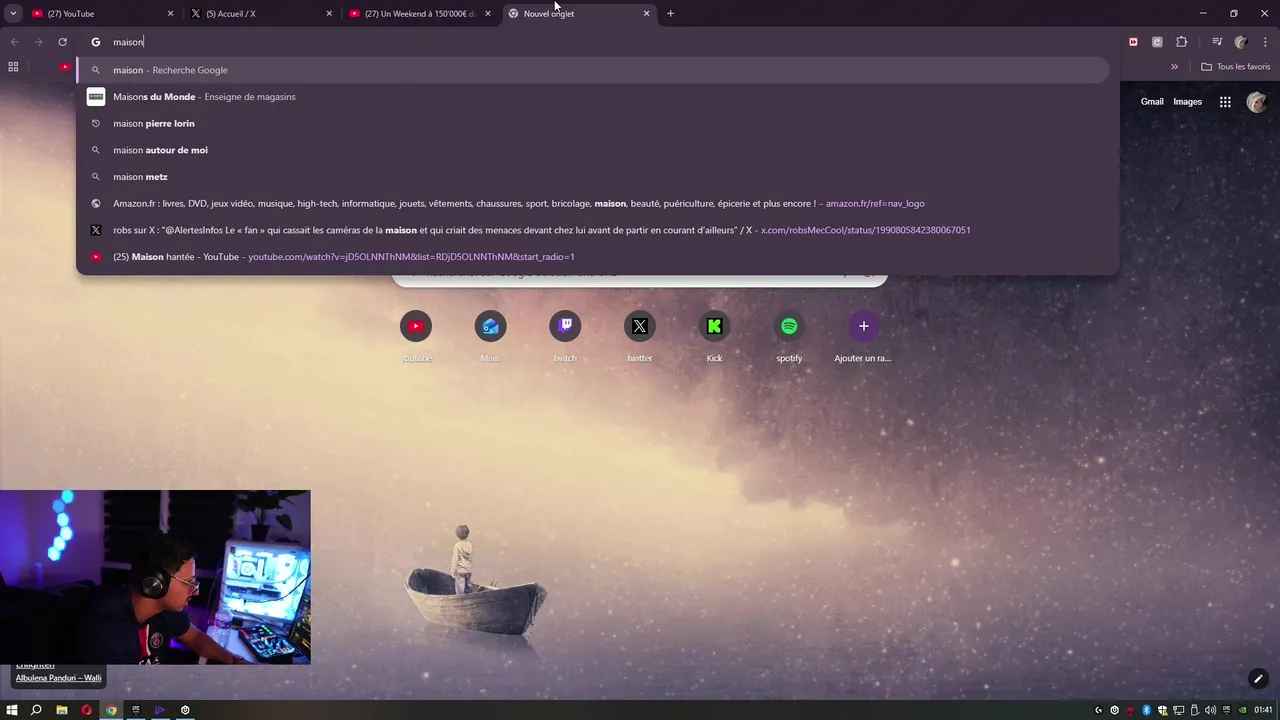
Task: Open the apps grid icon in bookmarks bar
Action: point(13,67)
